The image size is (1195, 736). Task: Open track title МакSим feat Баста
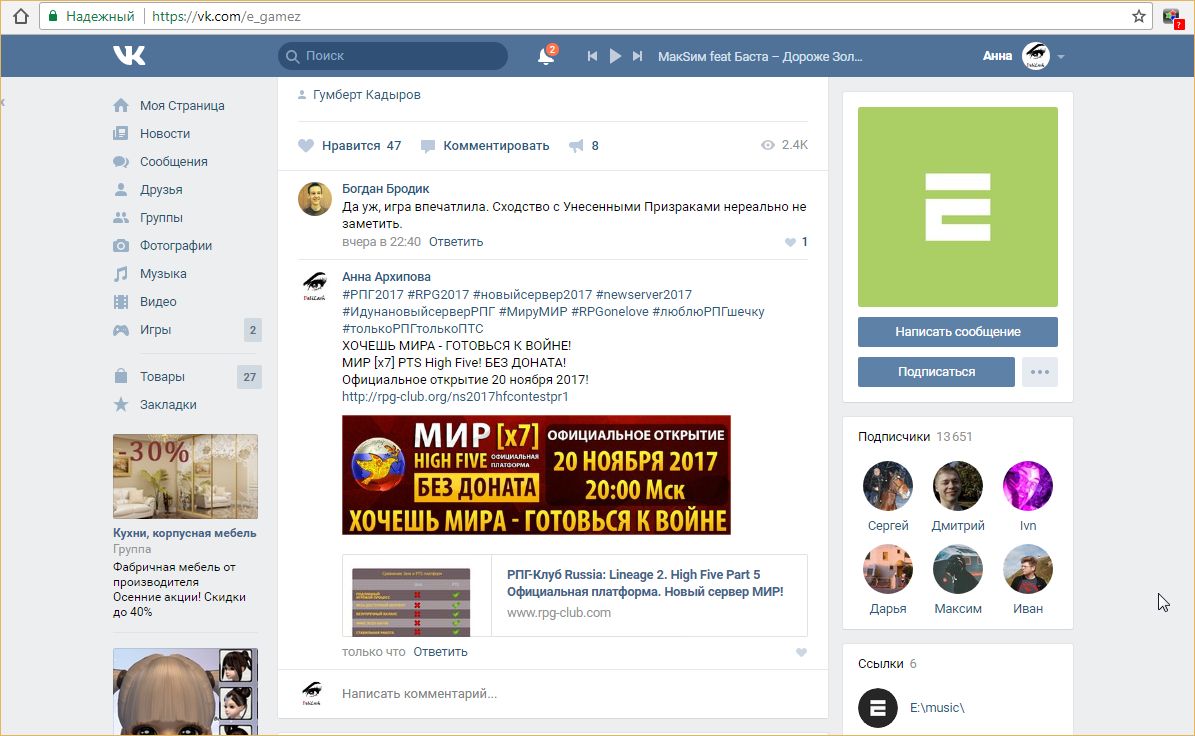point(760,56)
